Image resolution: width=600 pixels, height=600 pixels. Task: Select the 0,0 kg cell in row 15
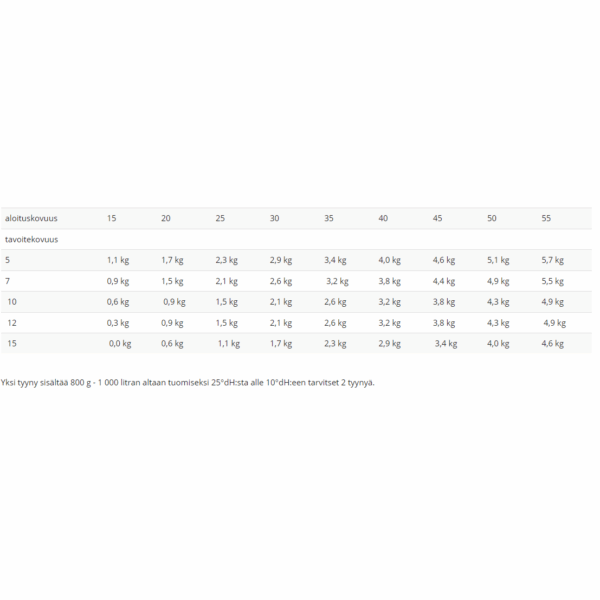coord(120,344)
